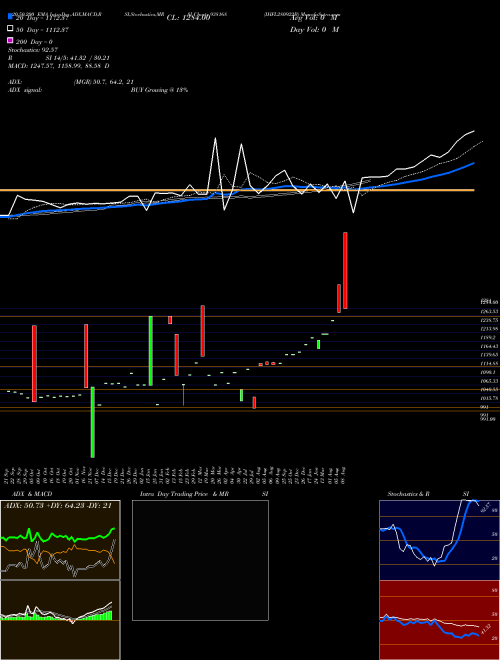Click the 'SI 14/5: 41.32 / 39.21' readout

[77, 58]
